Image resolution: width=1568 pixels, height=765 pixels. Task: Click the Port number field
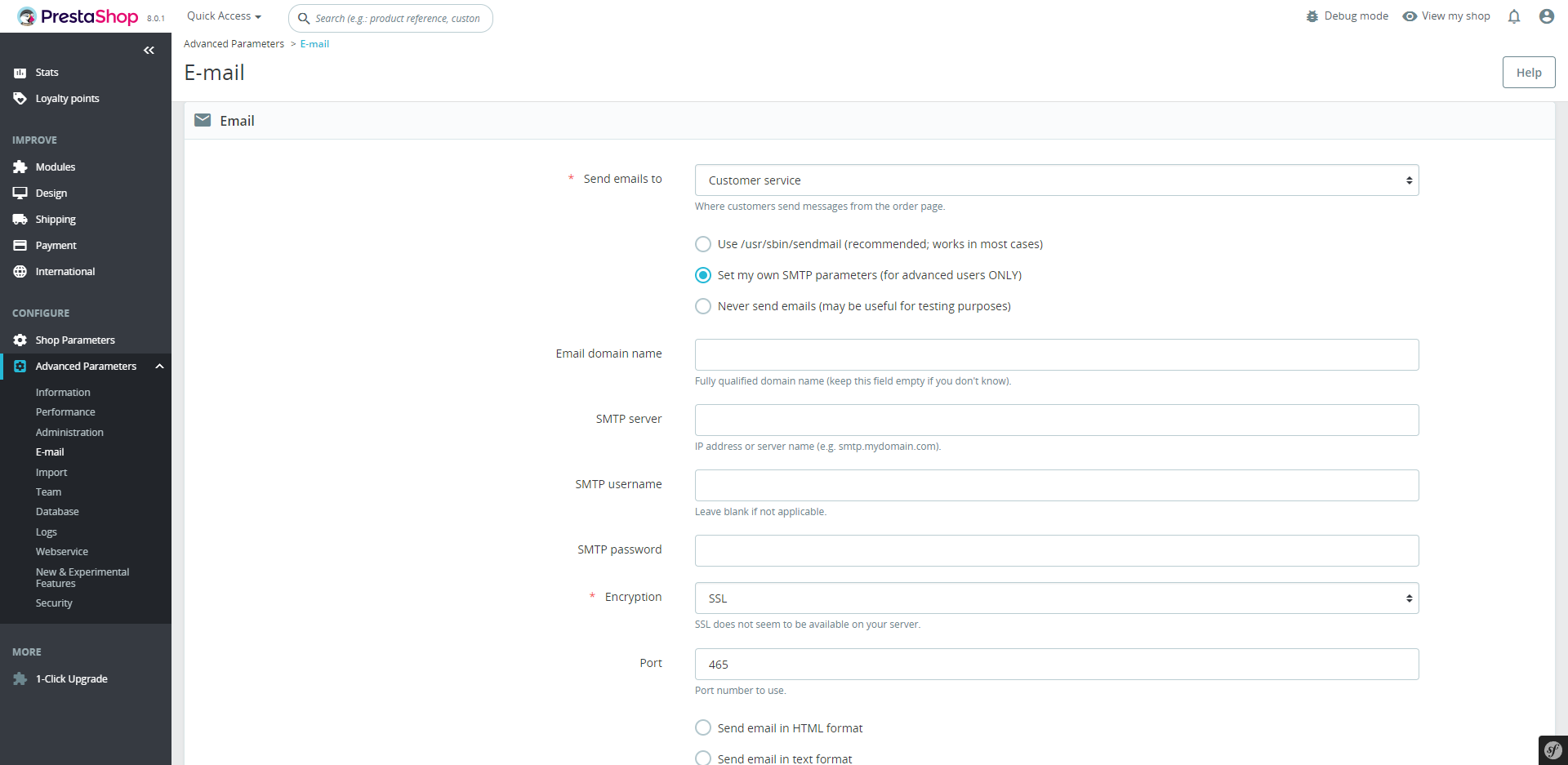pyautogui.click(x=1057, y=665)
